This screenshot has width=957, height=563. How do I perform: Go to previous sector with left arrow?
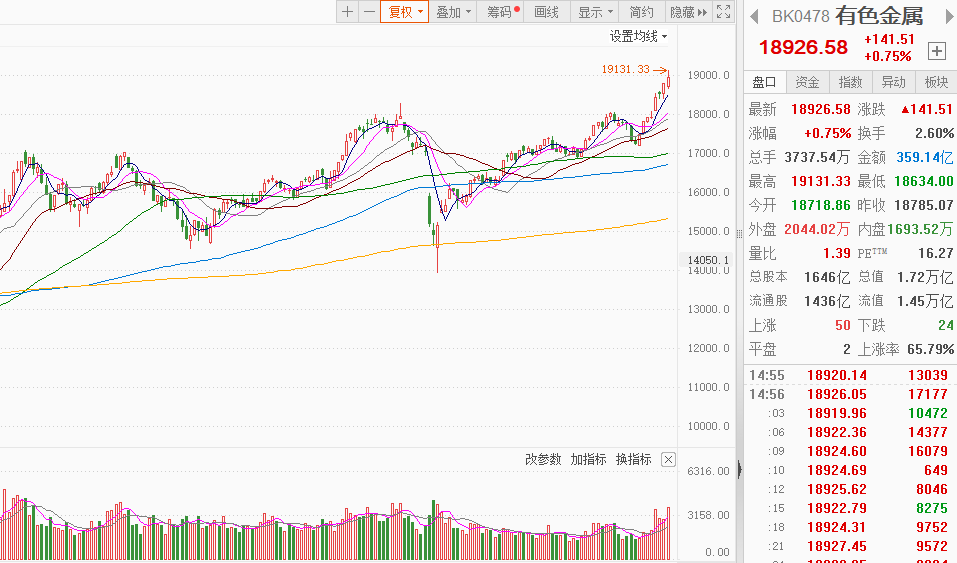(754, 16)
